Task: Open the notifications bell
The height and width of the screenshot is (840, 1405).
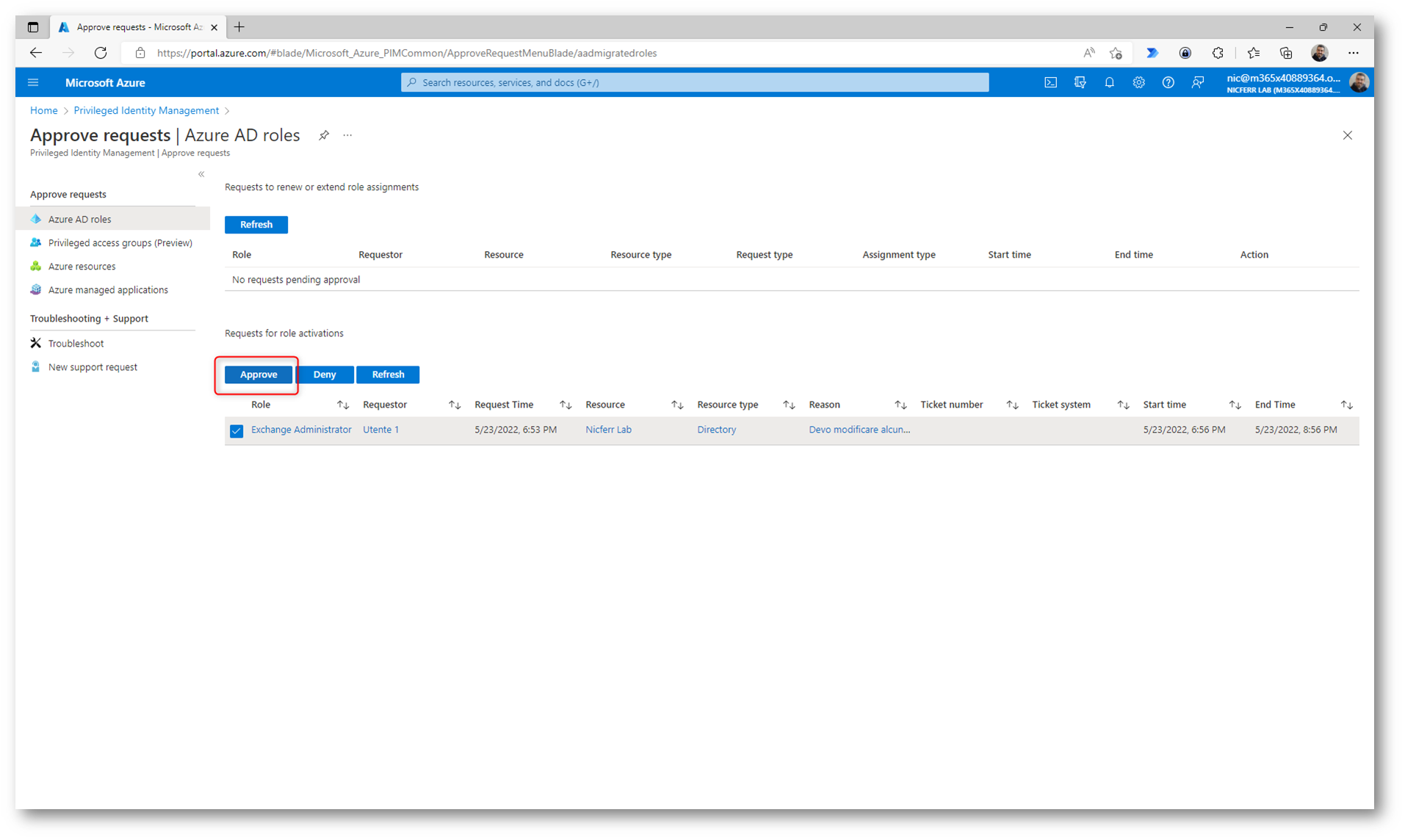Action: [1109, 82]
